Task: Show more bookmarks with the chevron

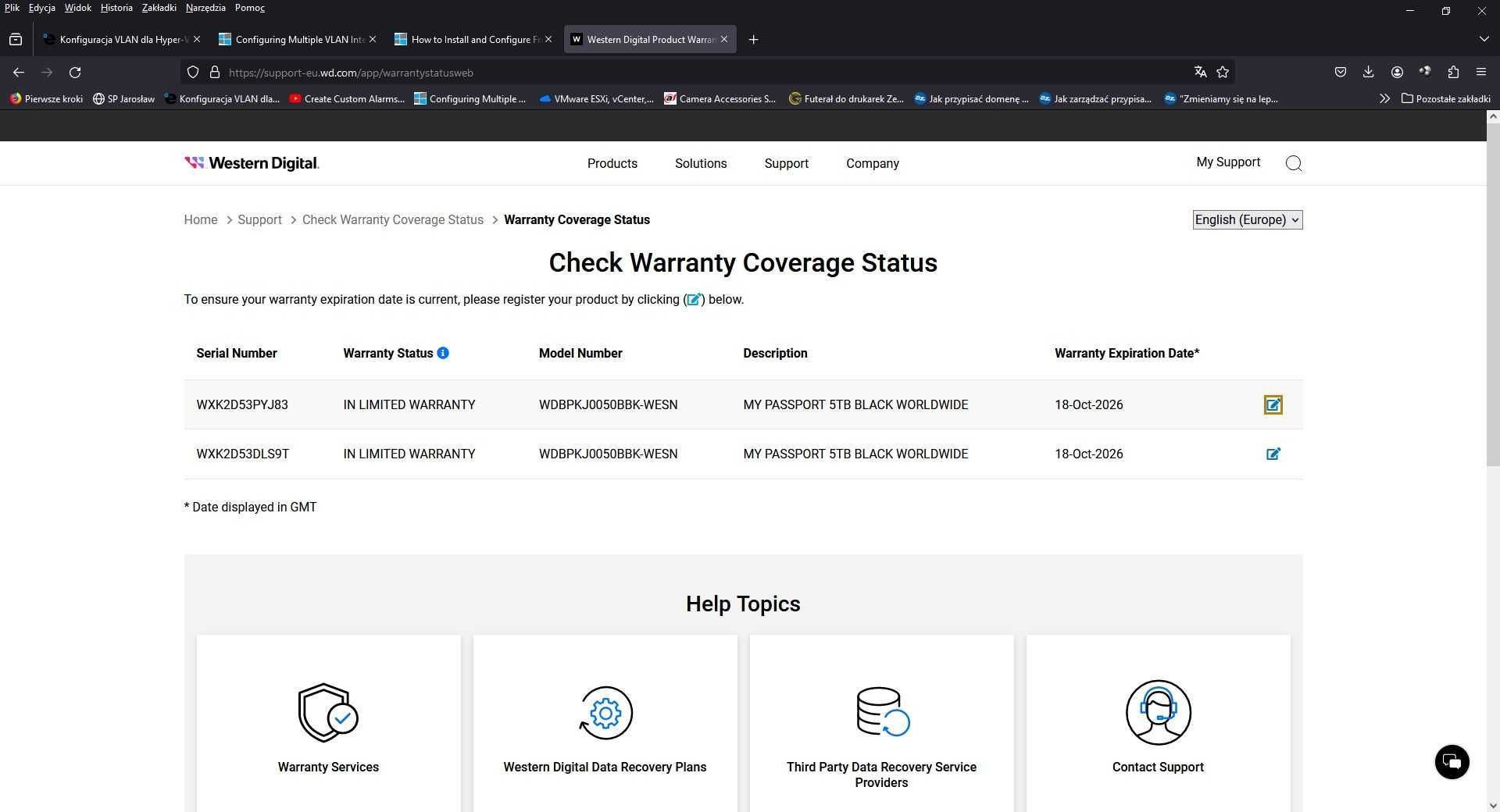Action: (1384, 98)
